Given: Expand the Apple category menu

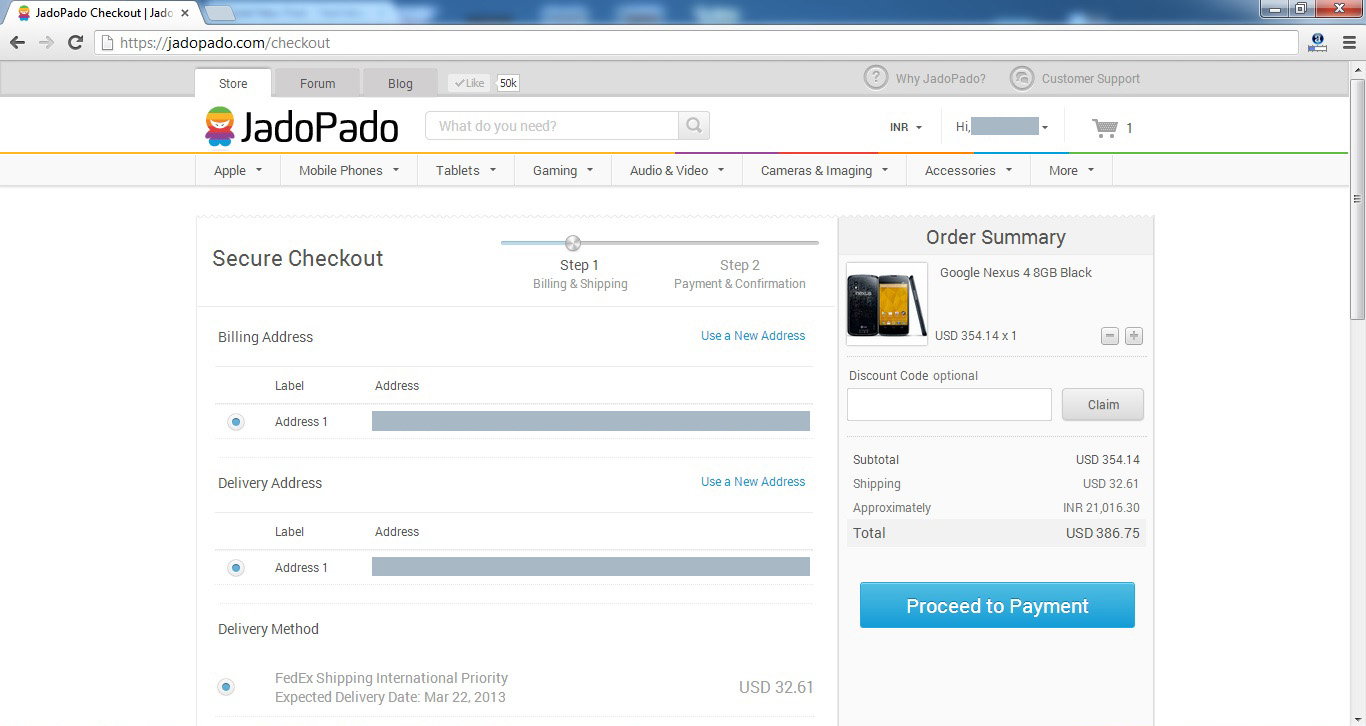Looking at the screenshot, I should [x=238, y=170].
